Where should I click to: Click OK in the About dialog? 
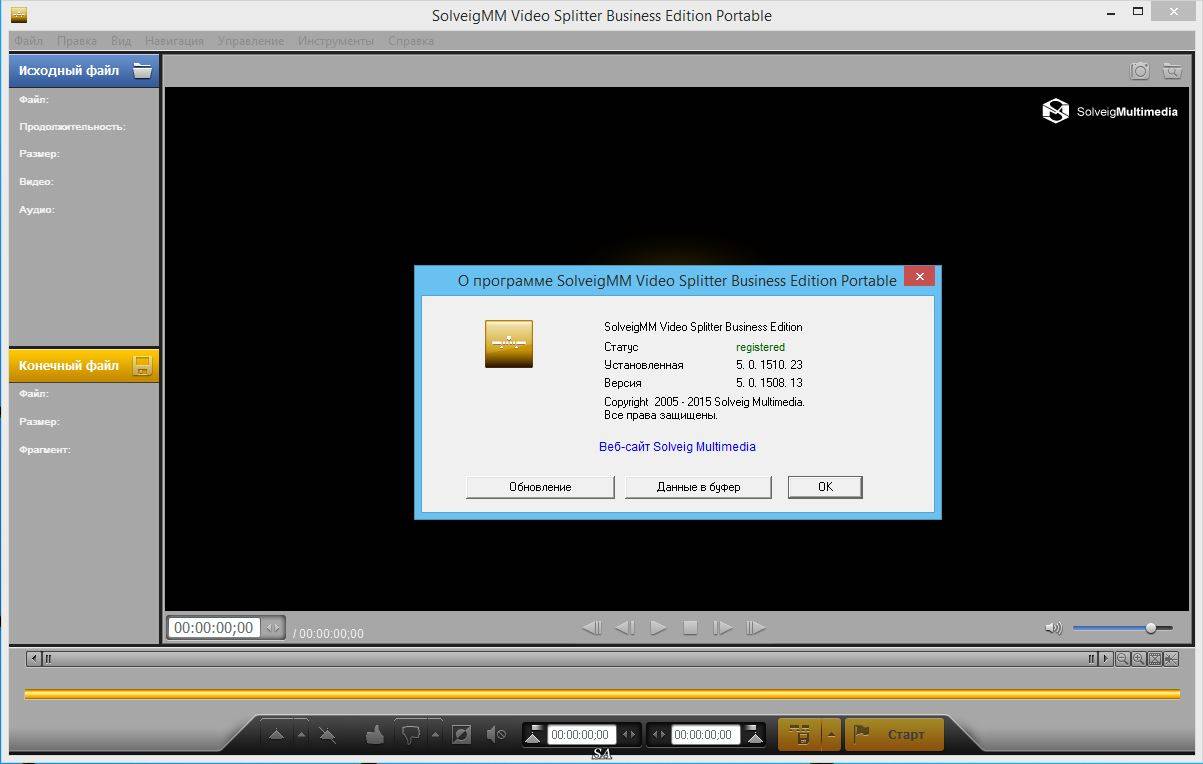825,487
